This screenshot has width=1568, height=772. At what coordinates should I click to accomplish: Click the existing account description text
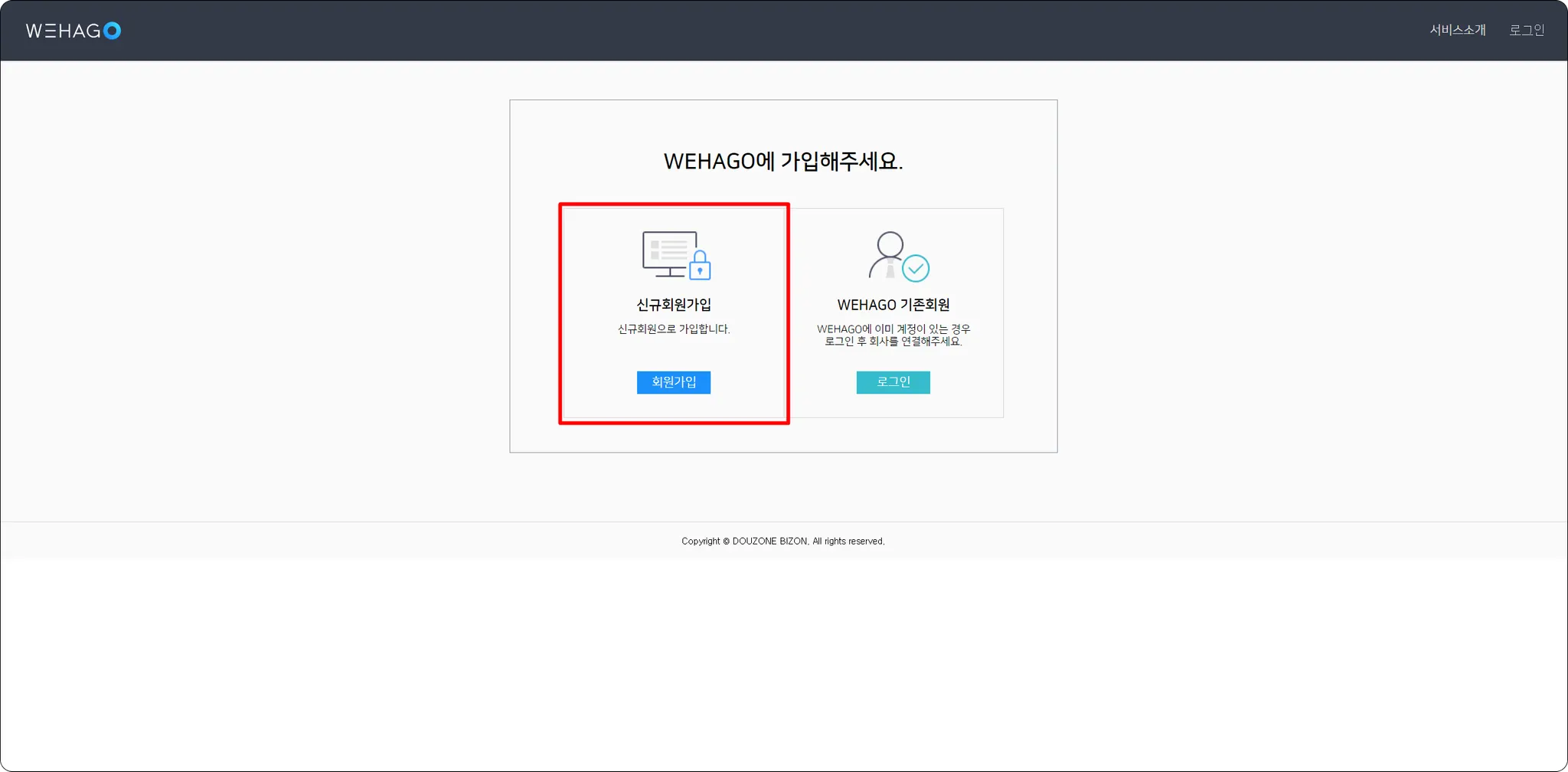tap(893, 335)
